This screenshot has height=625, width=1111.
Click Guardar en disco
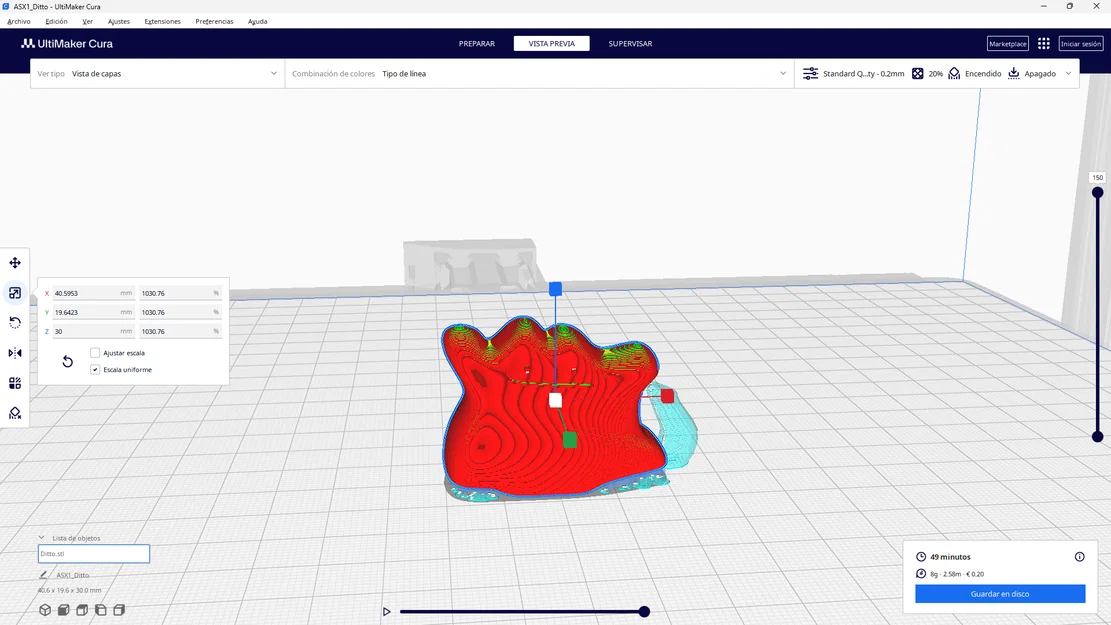[1000, 593]
